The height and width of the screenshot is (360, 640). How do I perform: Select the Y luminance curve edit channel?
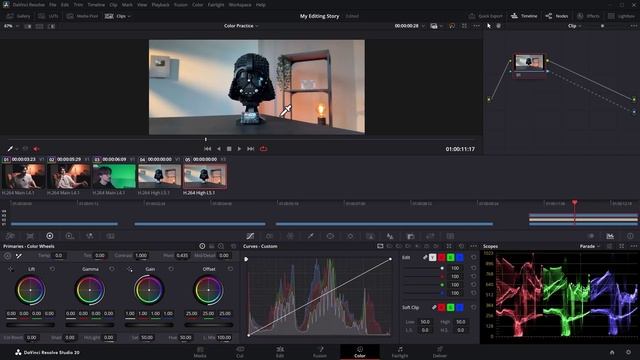(432, 258)
